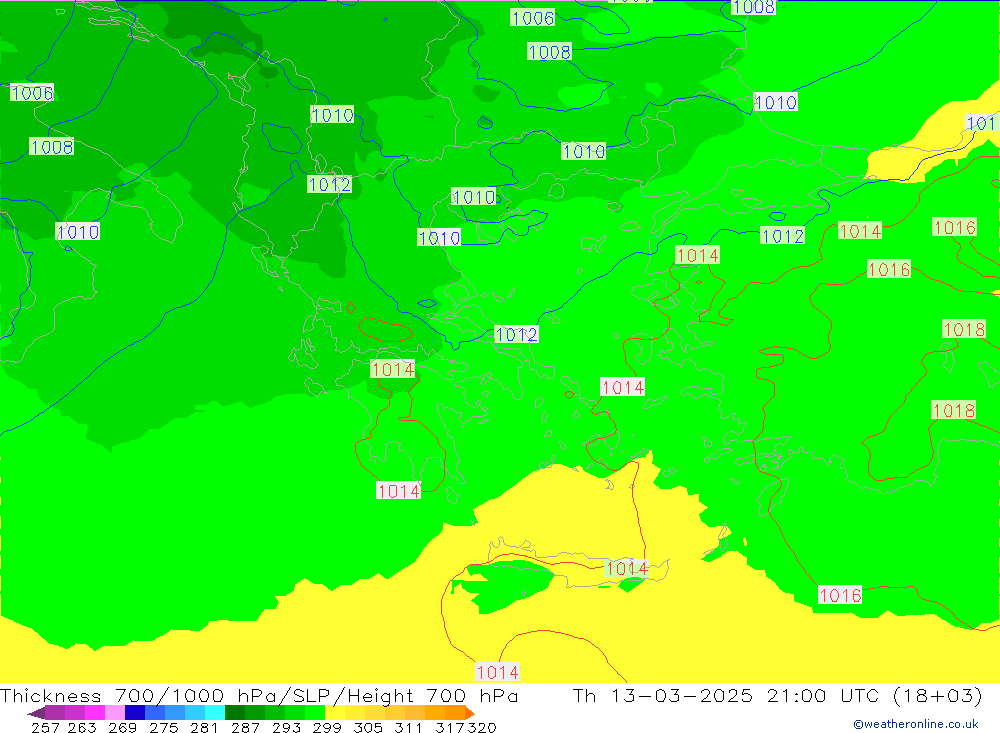Click the legend value 293
Viewport: 1000px width, 733px height.
point(286,727)
